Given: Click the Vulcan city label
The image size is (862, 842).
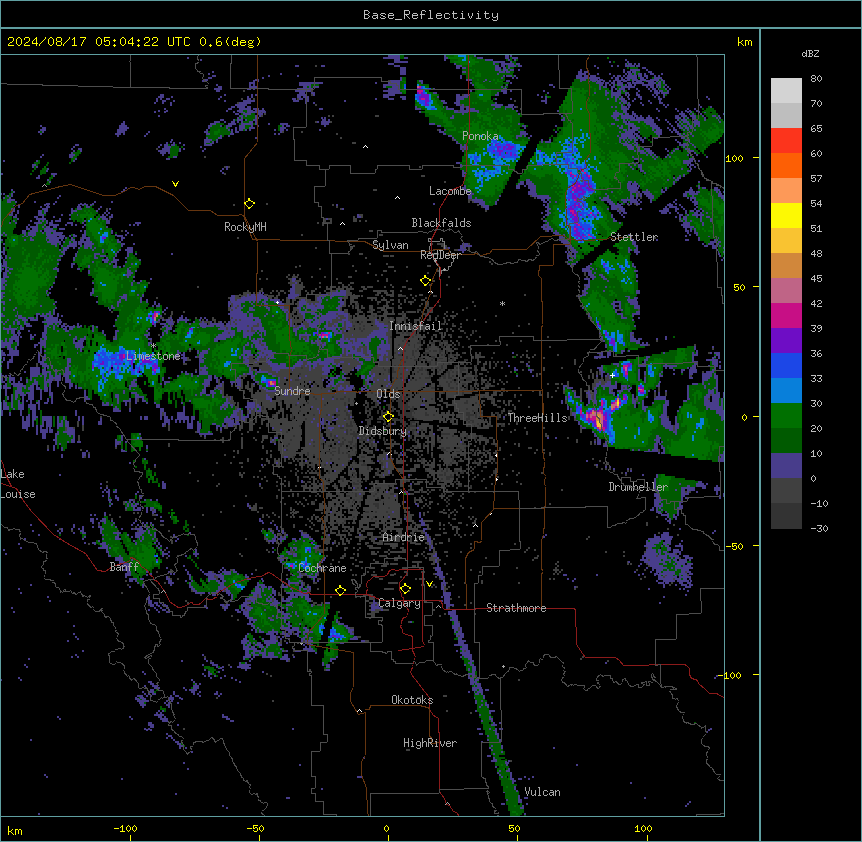Looking at the screenshot, I should point(542,792).
